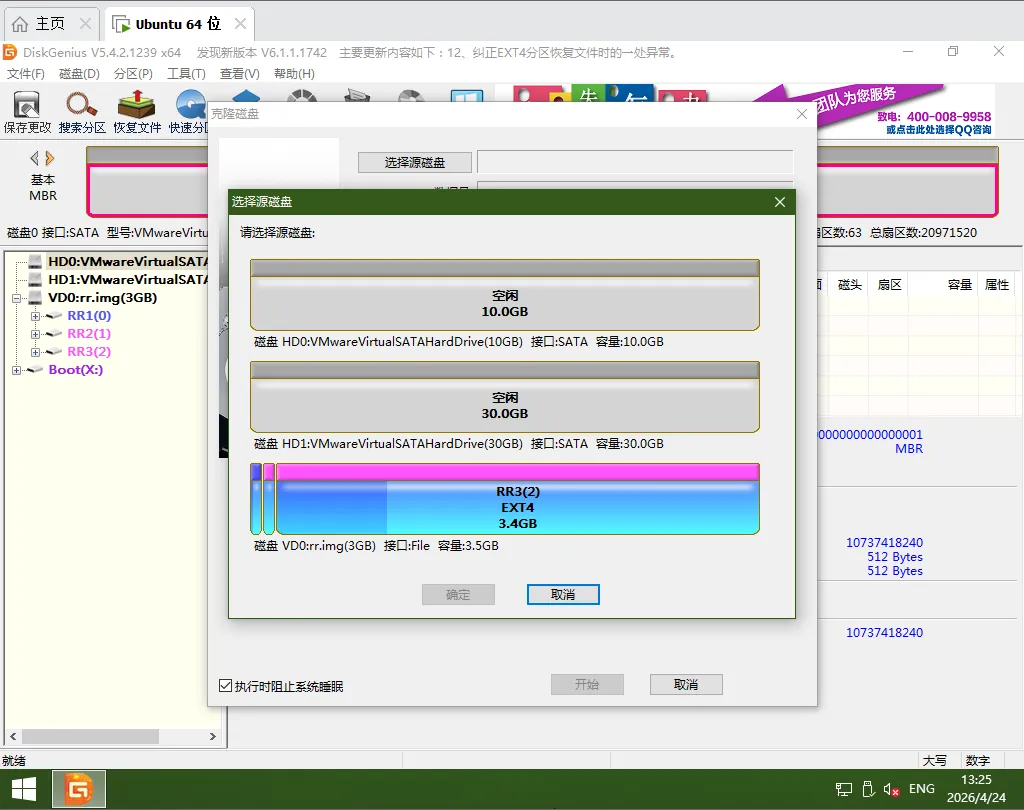
Task: Open the 分区(P) menu
Action: 133,74
